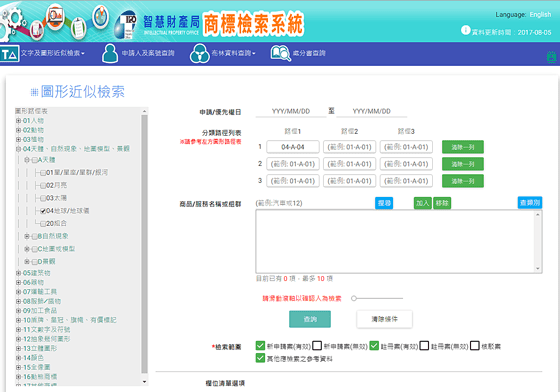Screen dimensions: 560x392
Task: Expand the D景觀 sub-node
Action: 27,262
